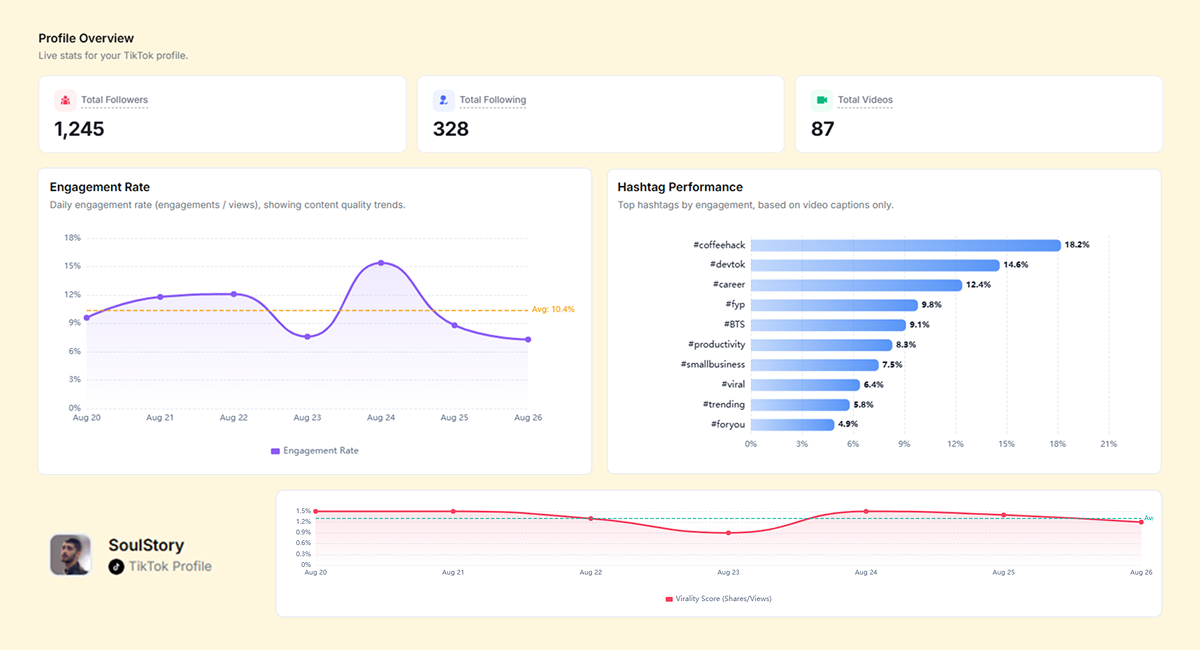Screen dimensions: 1200x650
Task: Click the Aug 25 engagement data point
Action: [x=455, y=325]
